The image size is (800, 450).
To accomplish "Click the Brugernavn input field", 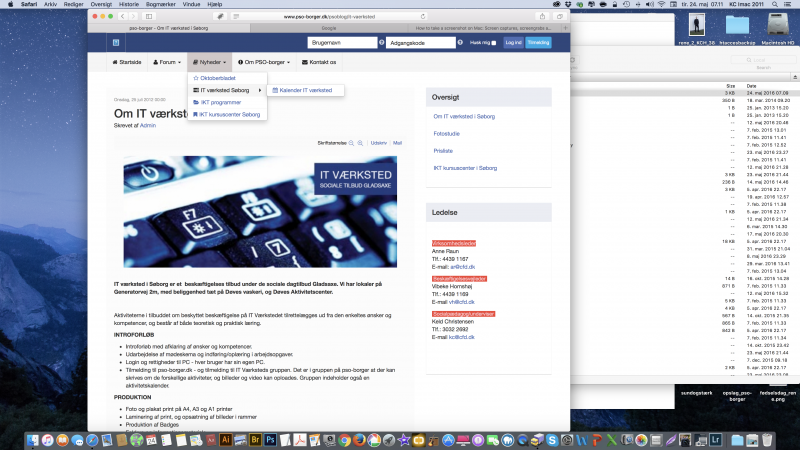I will click(342, 43).
